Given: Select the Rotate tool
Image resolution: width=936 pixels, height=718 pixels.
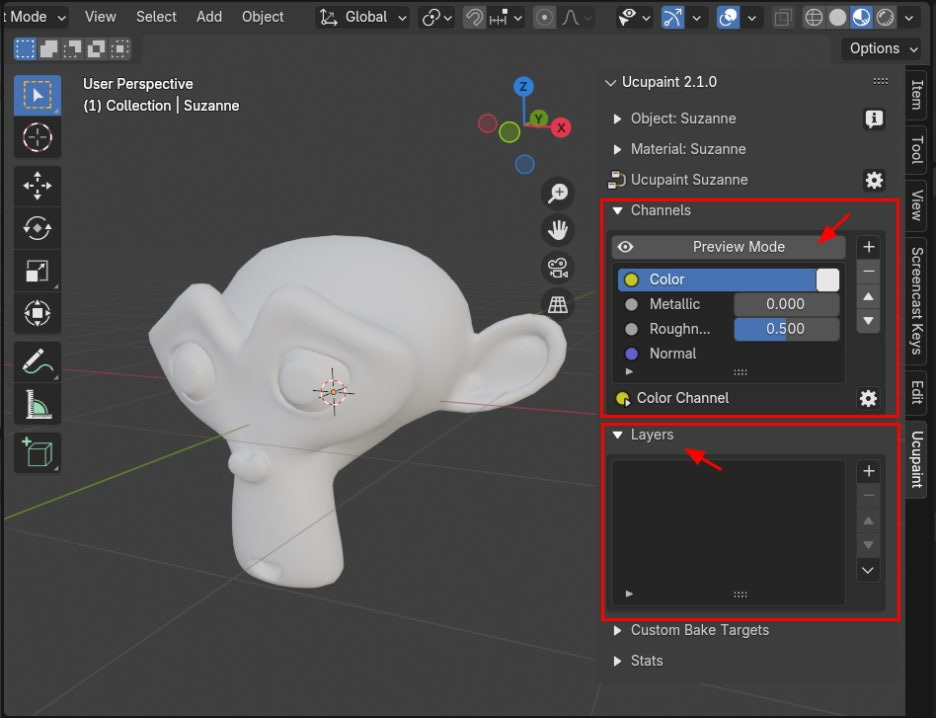Looking at the screenshot, I should pos(37,228).
